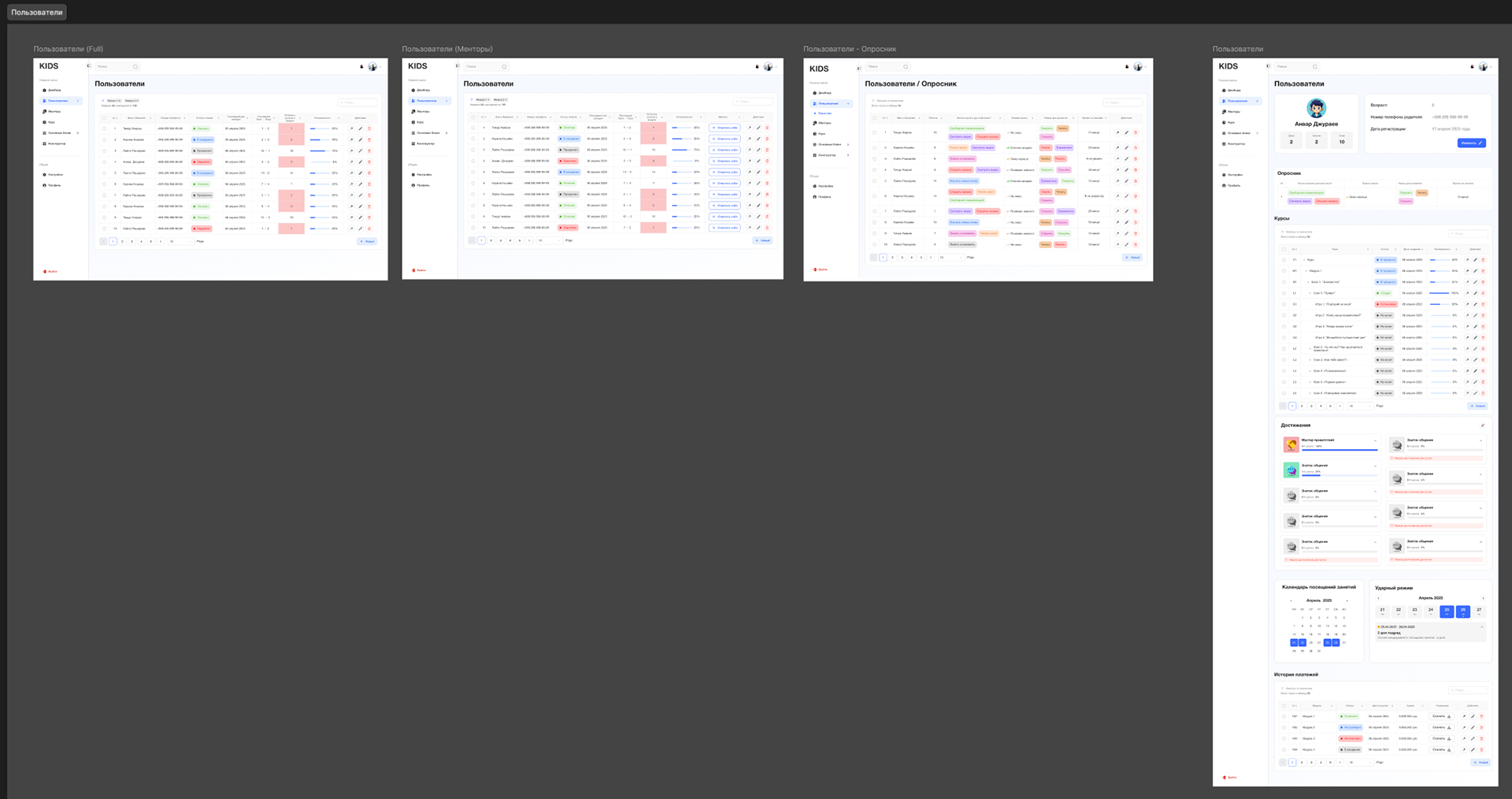This screenshot has height=799, width=1512.
Task: Click the row 1 trash icon in the Опросник frame
Action: 1135,132
